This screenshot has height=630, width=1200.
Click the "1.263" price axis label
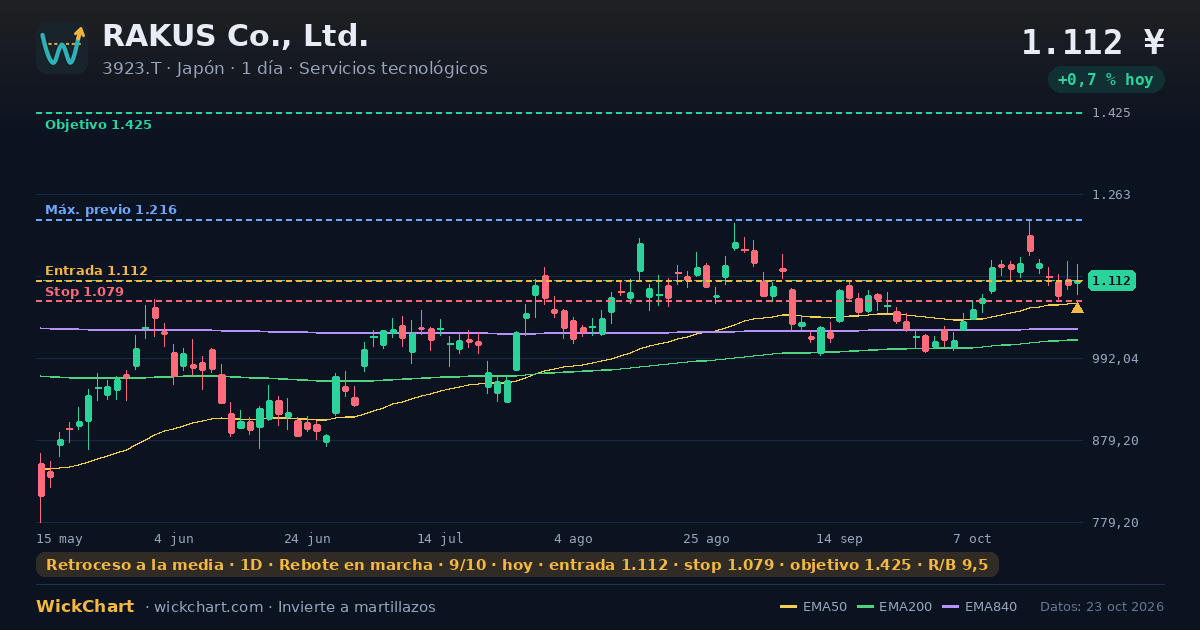1111,195
